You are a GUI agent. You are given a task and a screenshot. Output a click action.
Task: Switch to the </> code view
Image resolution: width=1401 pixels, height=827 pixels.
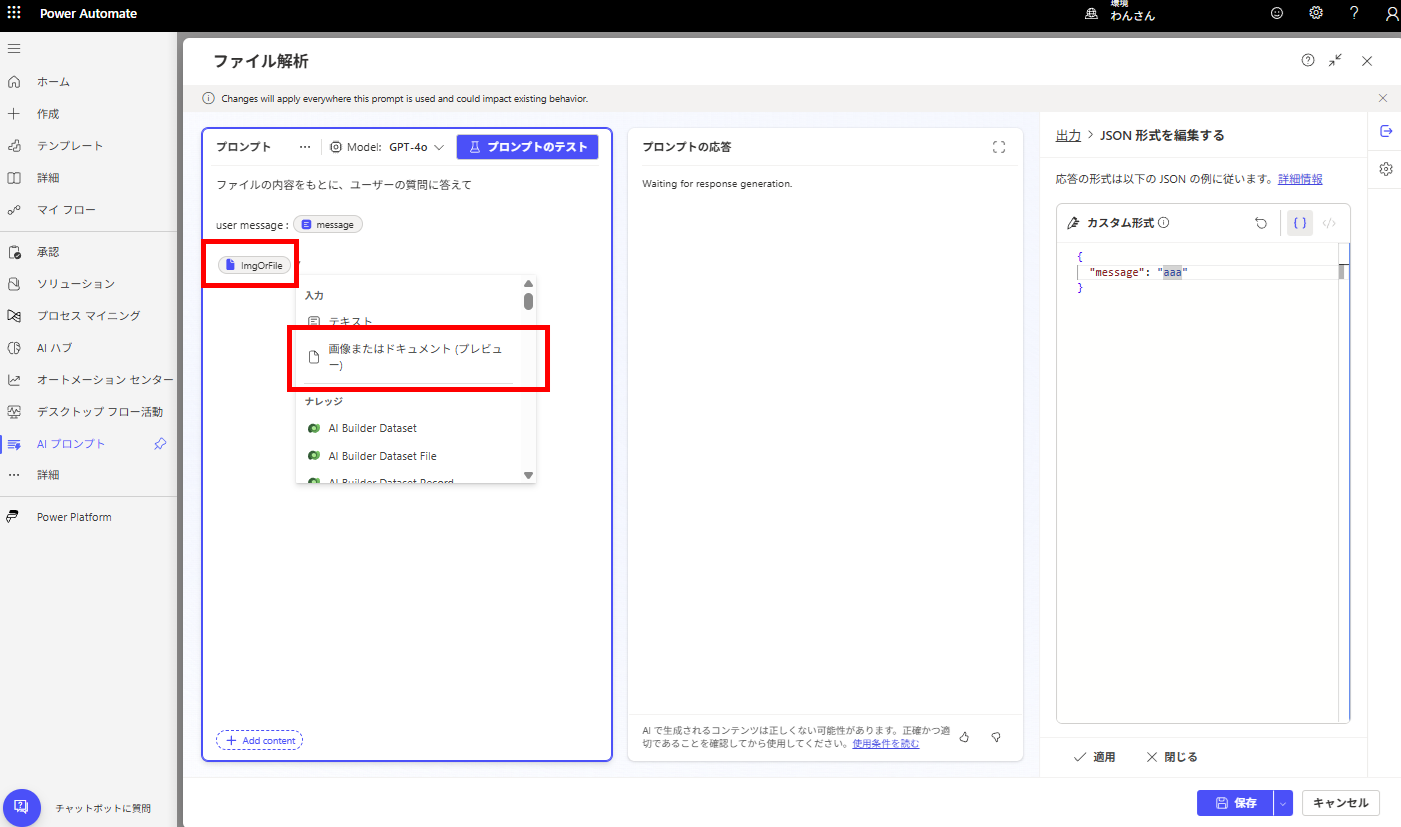[x=1330, y=222]
